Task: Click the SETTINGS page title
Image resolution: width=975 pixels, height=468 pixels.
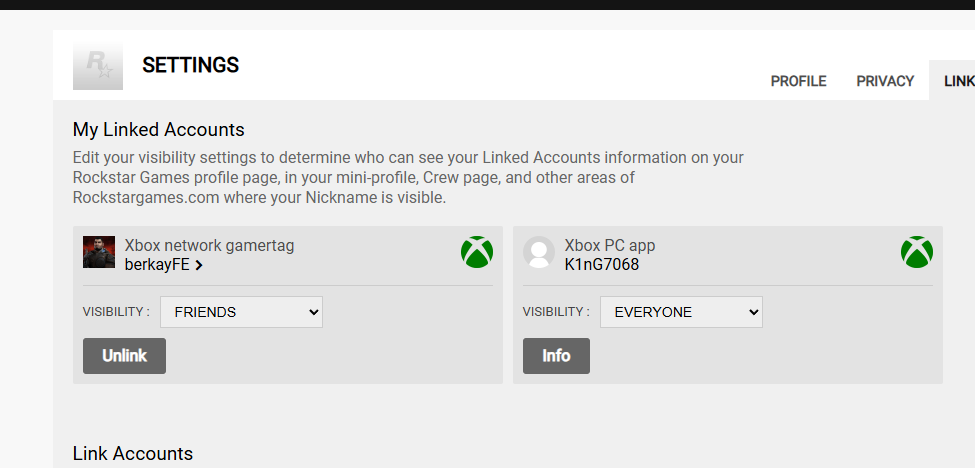Action: tap(190, 65)
